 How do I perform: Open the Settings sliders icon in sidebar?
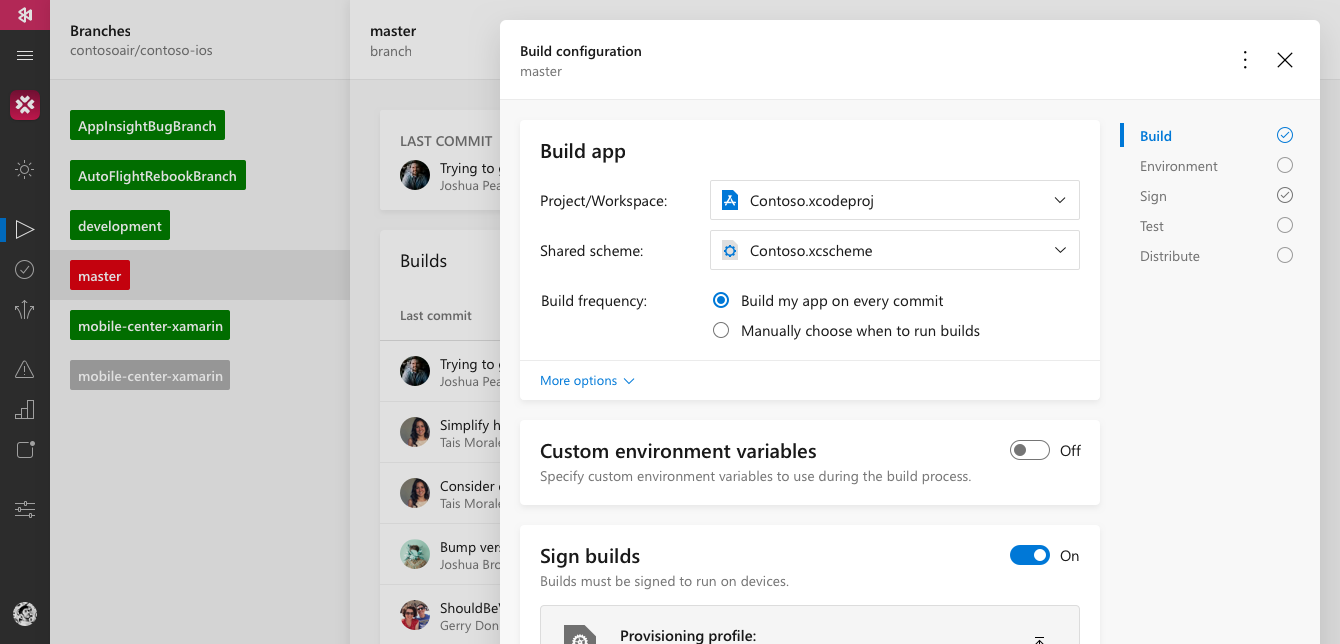[x=25, y=509]
